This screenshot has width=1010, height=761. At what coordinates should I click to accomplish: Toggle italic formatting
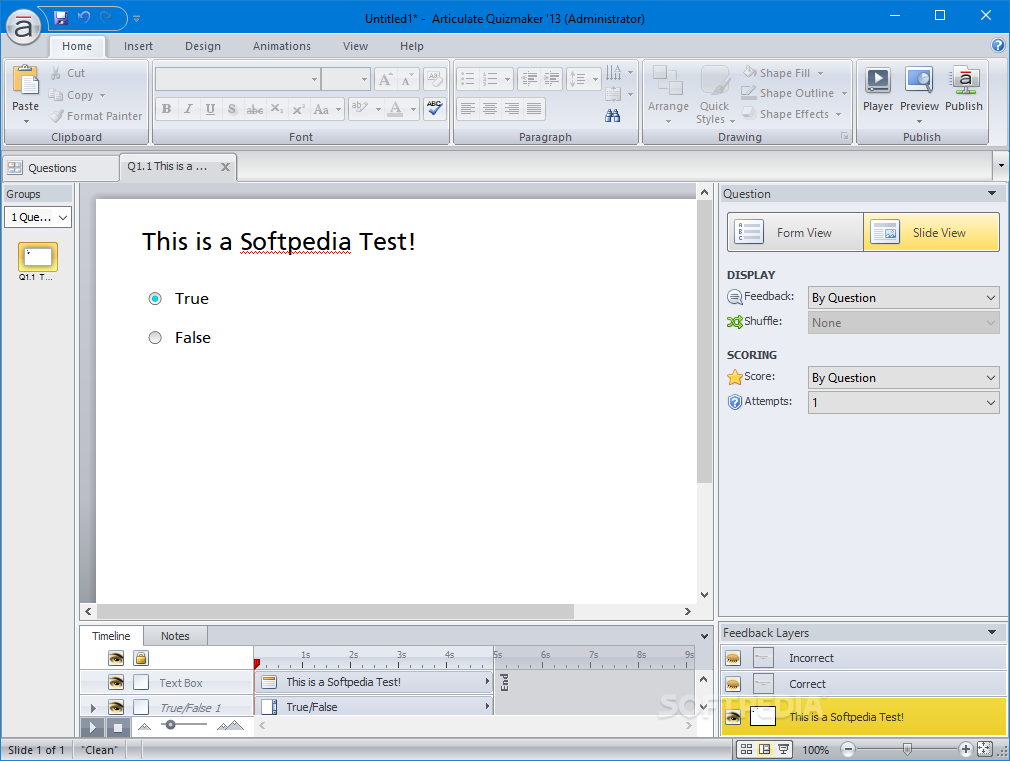(188, 109)
